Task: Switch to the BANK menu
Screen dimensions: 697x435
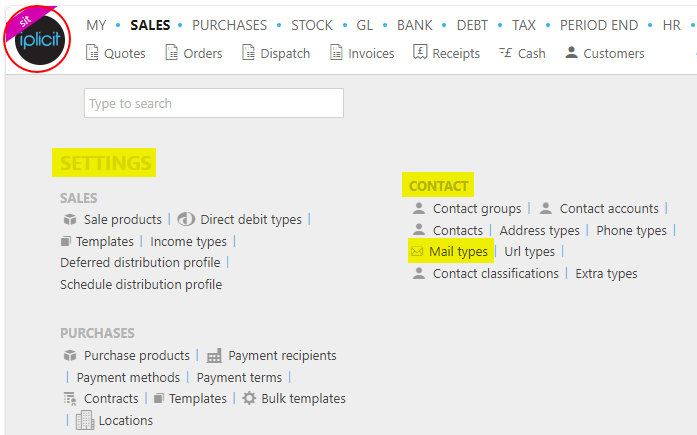Action: pos(414,25)
